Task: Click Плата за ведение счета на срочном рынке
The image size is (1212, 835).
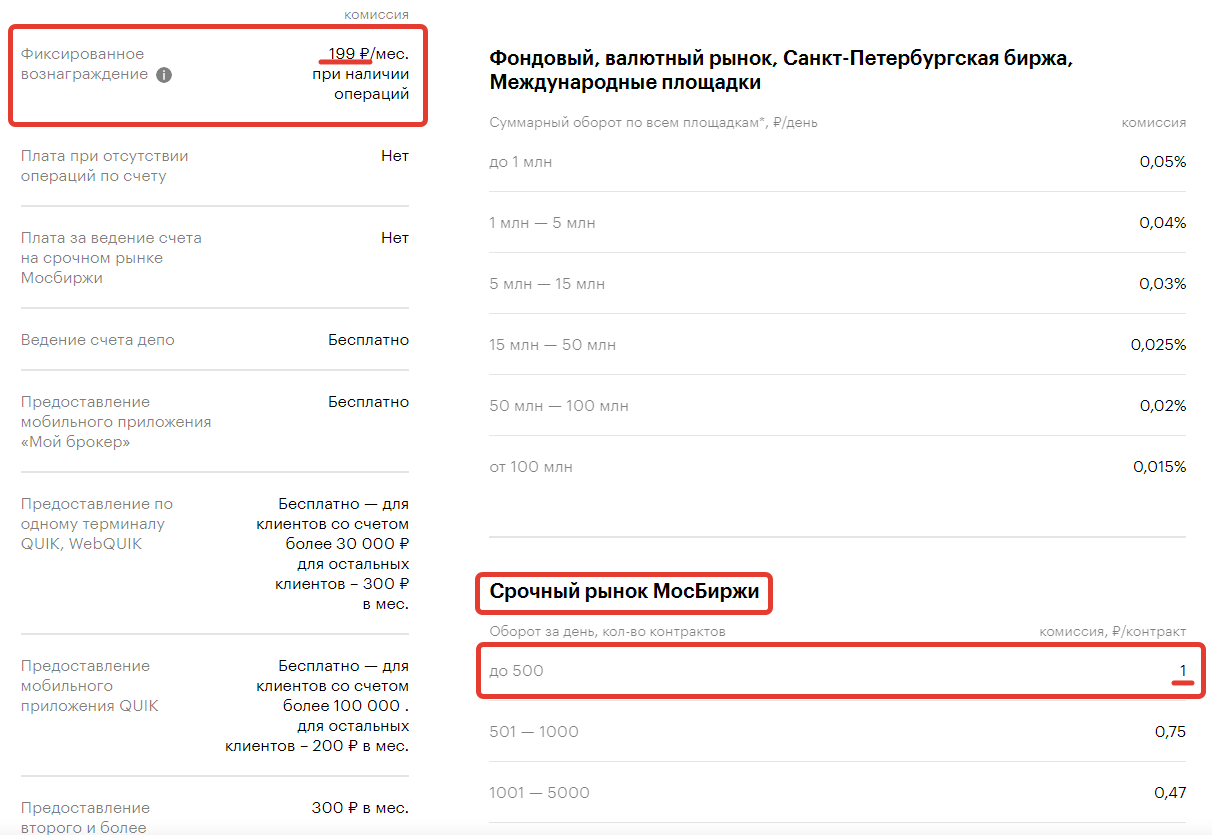Action: pyautogui.click(x=111, y=258)
